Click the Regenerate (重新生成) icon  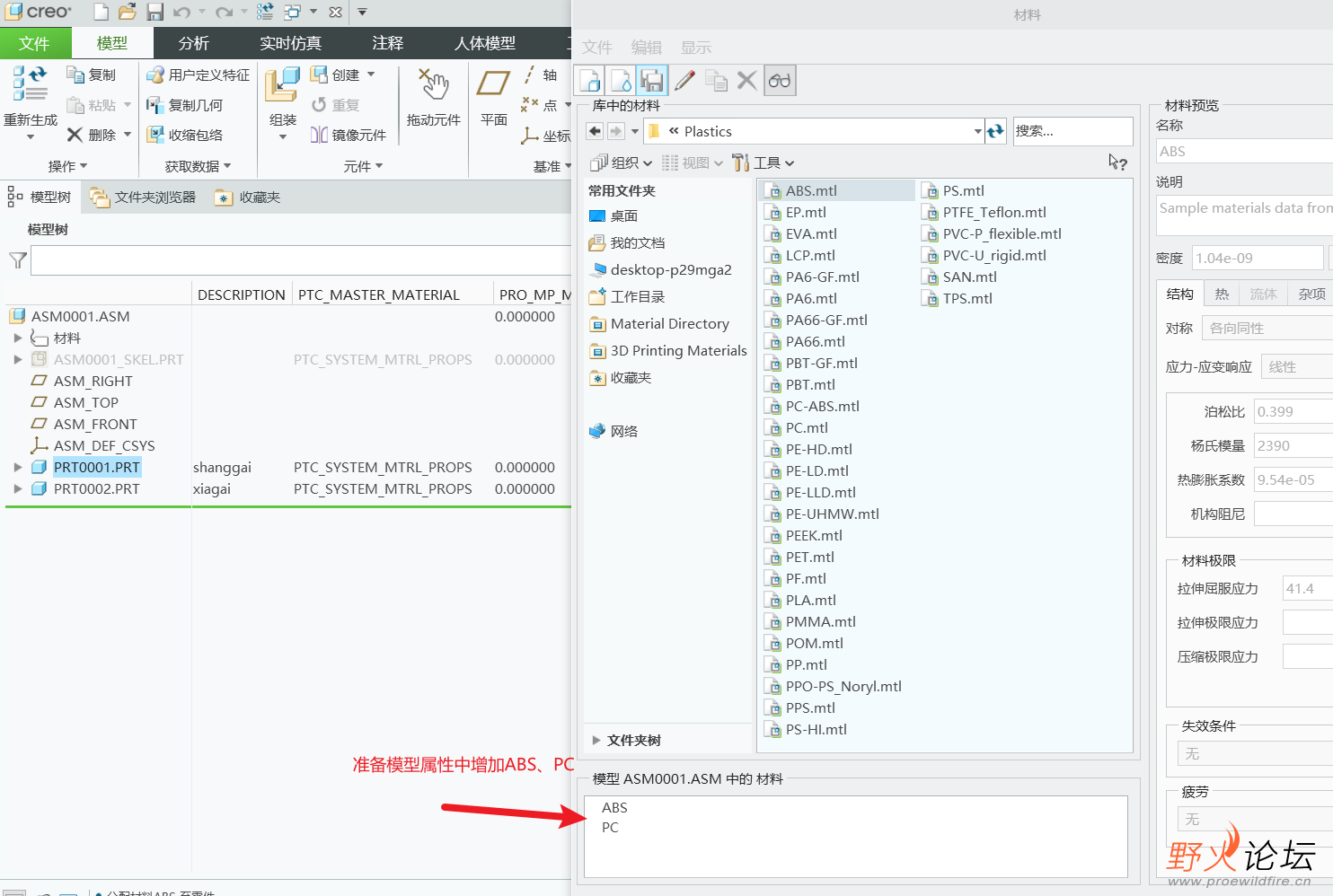pos(30,84)
